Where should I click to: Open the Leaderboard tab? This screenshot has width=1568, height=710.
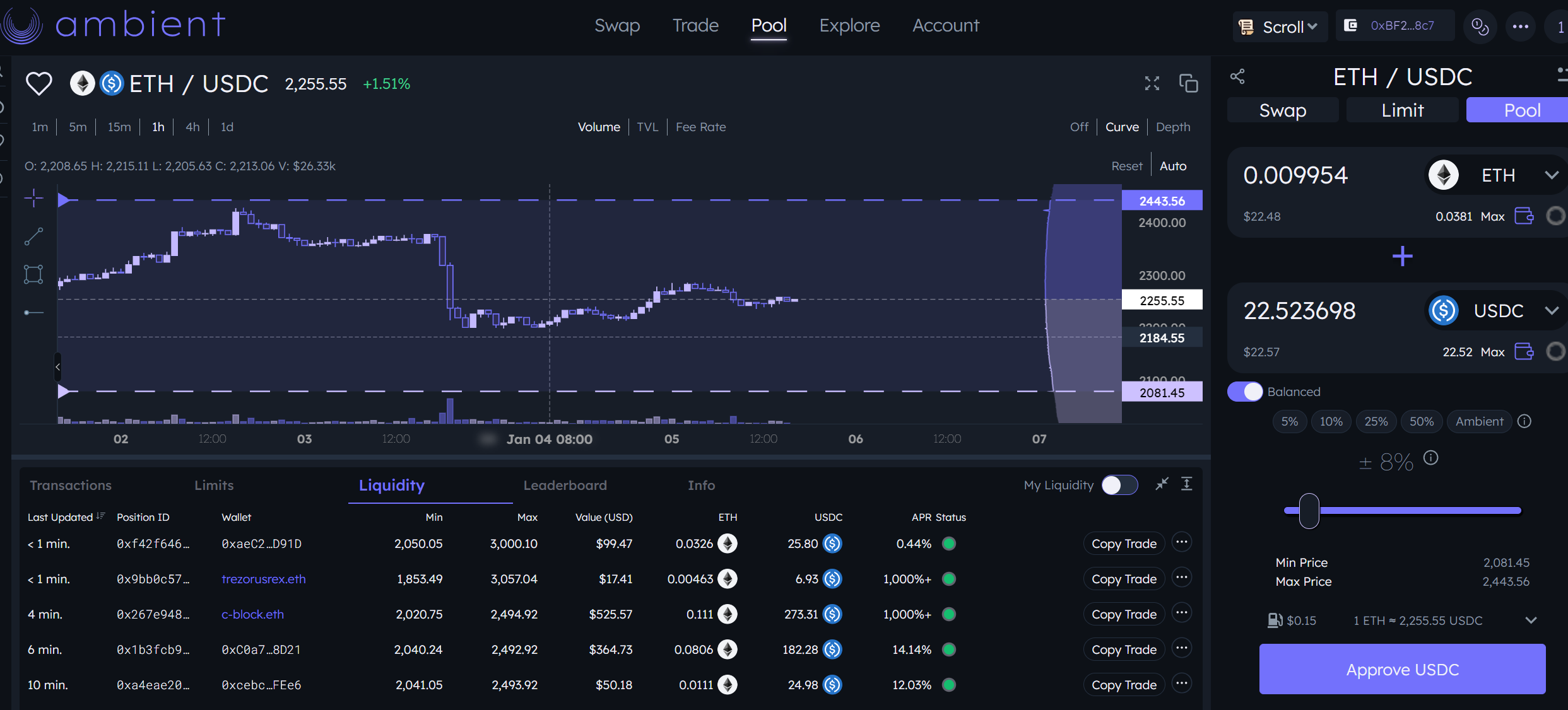pyautogui.click(x=565, y=485)
